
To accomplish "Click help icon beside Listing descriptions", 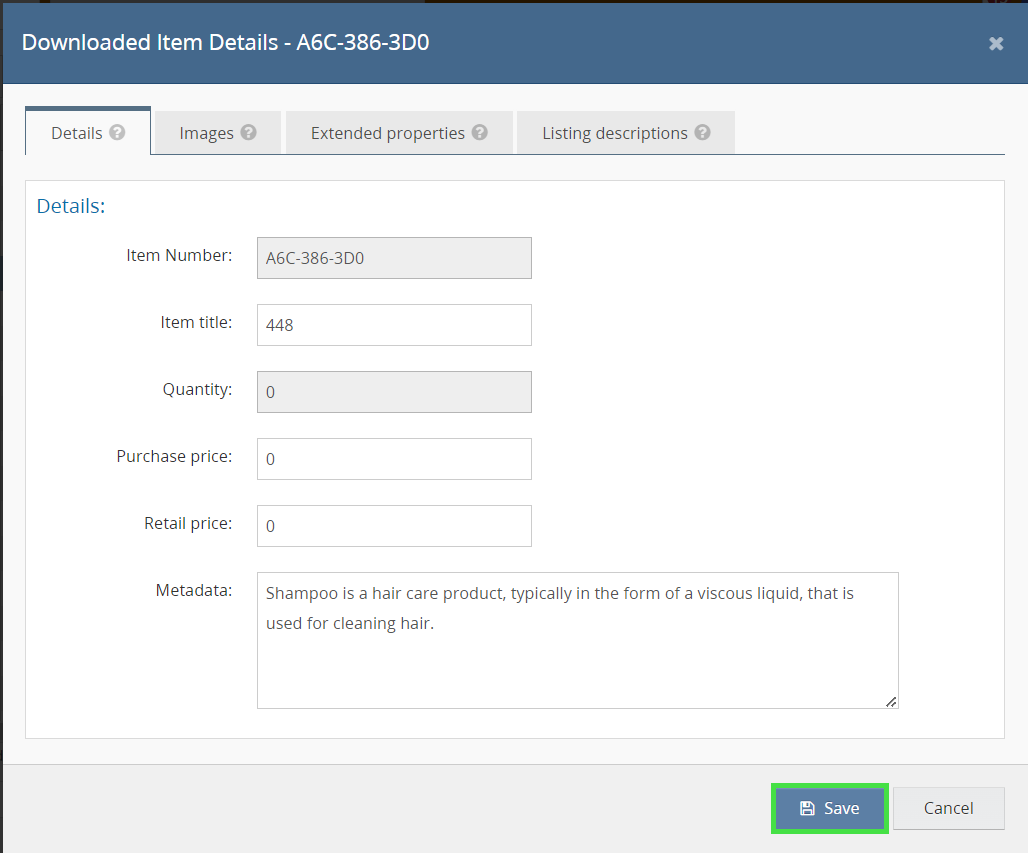I will pyautogui.click(x=702, y=132).
